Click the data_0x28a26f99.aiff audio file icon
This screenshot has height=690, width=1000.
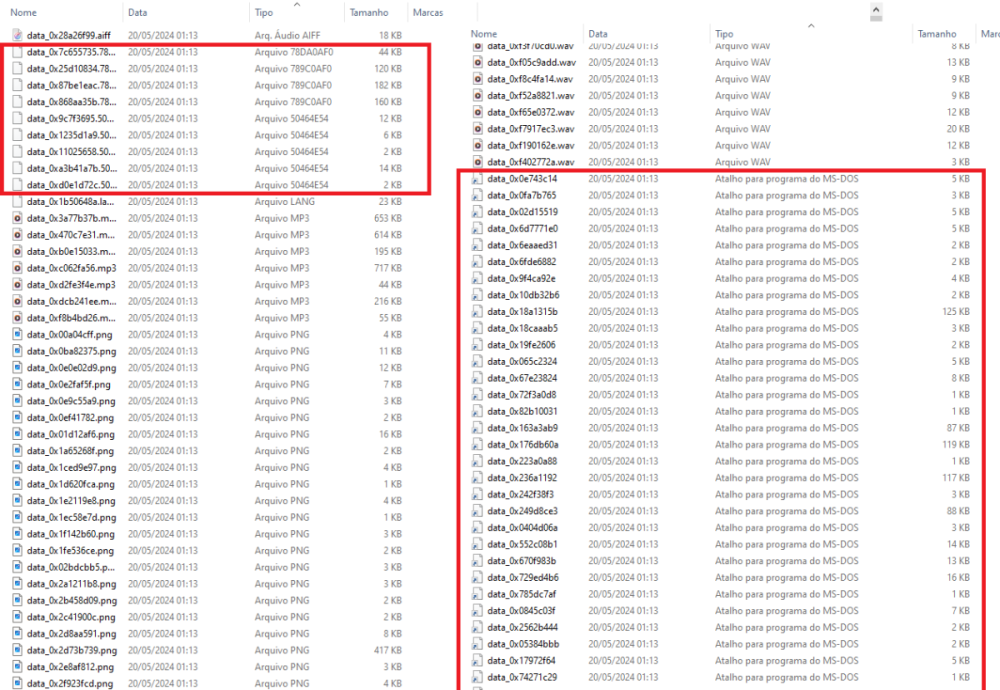click(x=18, y=35)
